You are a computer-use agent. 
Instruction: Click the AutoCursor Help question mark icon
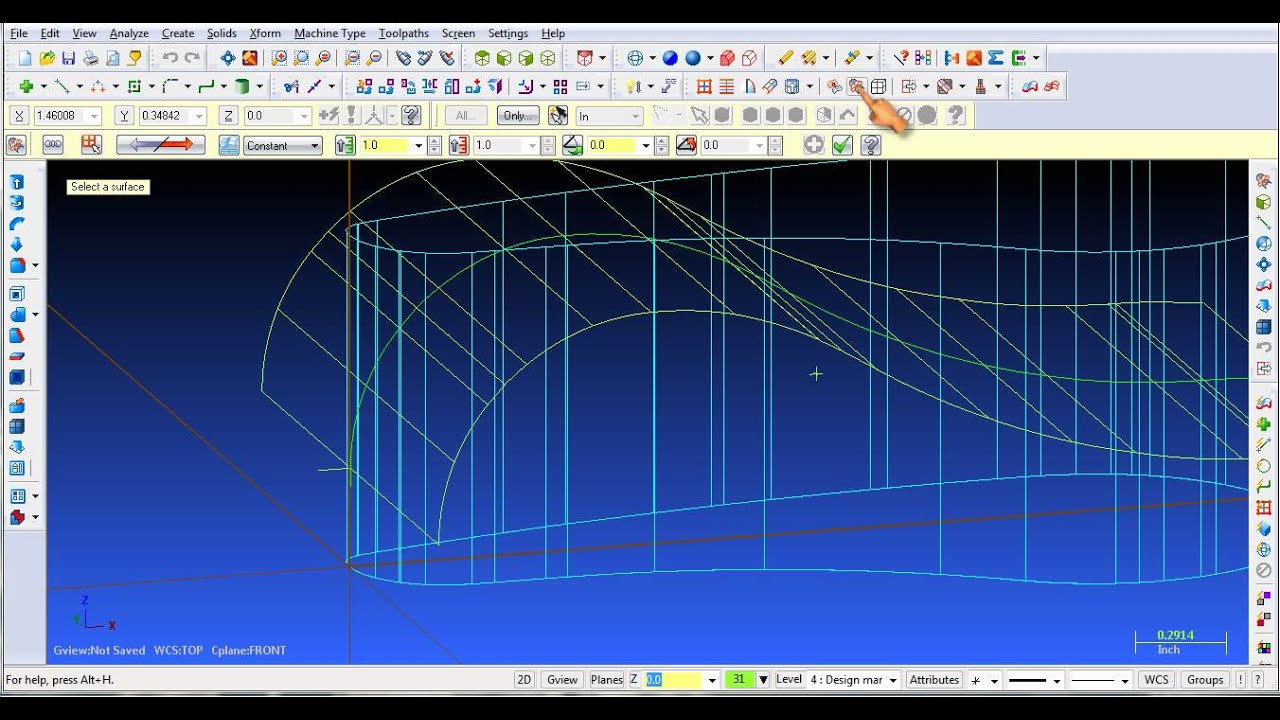coord(411,115)
